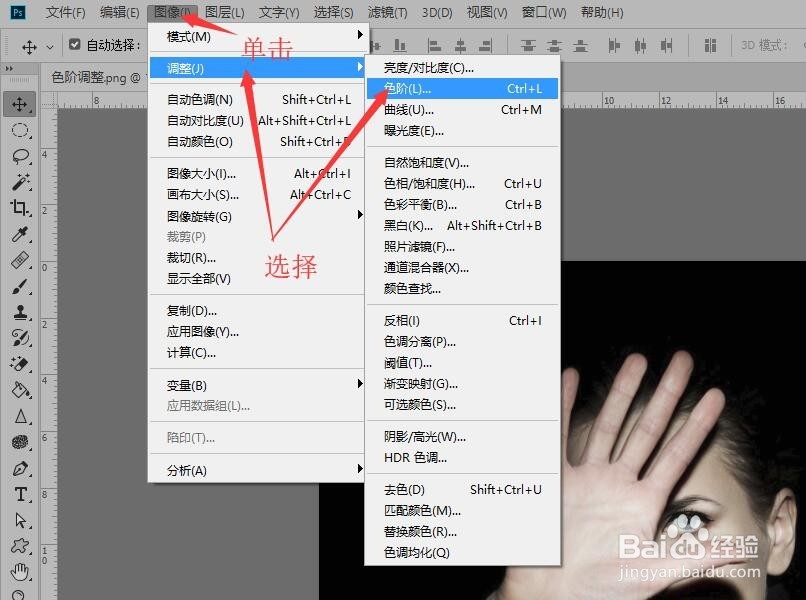Choose 曲线(U)... adjustment
The height and width of the screenshot is (600, 806).
tap(462, 110)
